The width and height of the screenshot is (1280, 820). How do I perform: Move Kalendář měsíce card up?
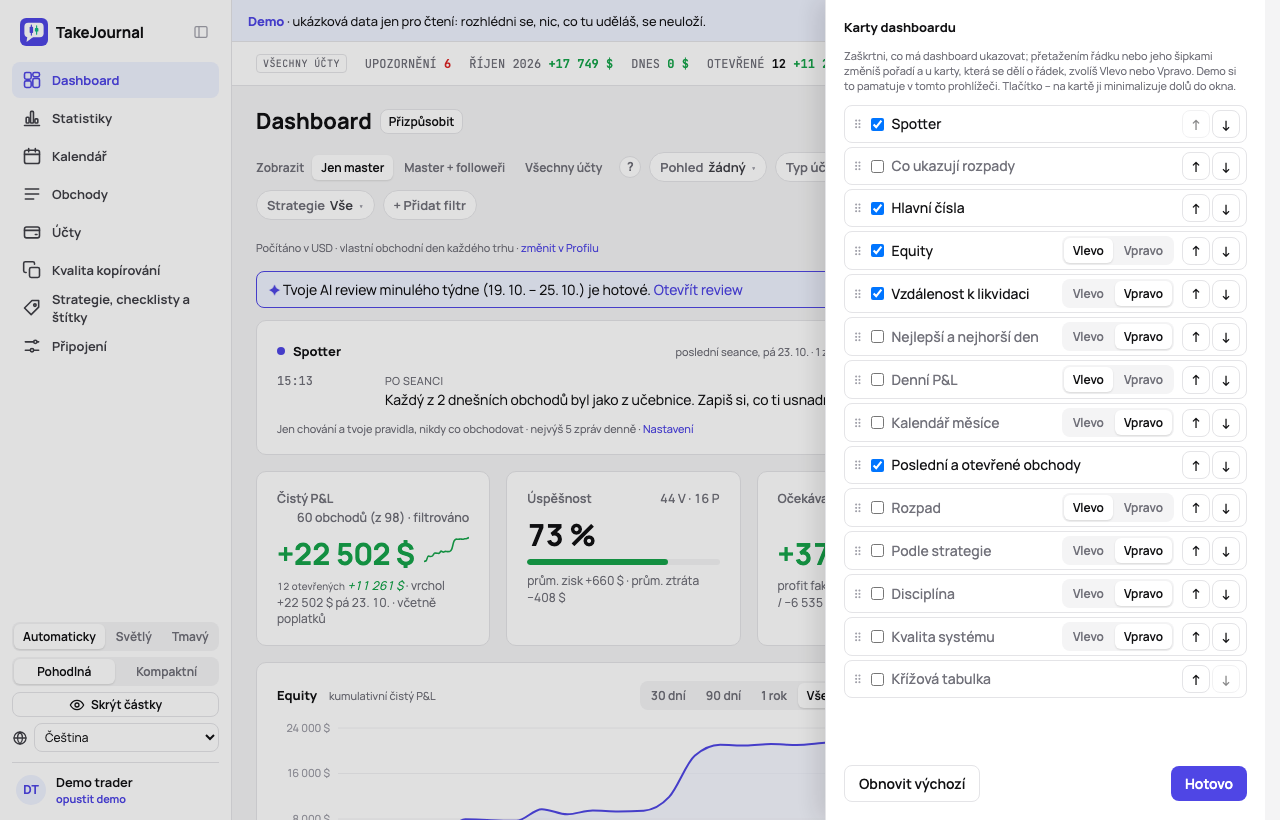(x=1195, y=423)
